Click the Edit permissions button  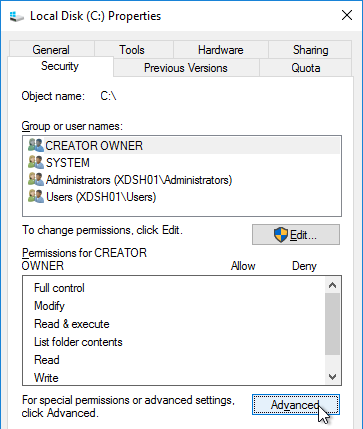(296, 235)
